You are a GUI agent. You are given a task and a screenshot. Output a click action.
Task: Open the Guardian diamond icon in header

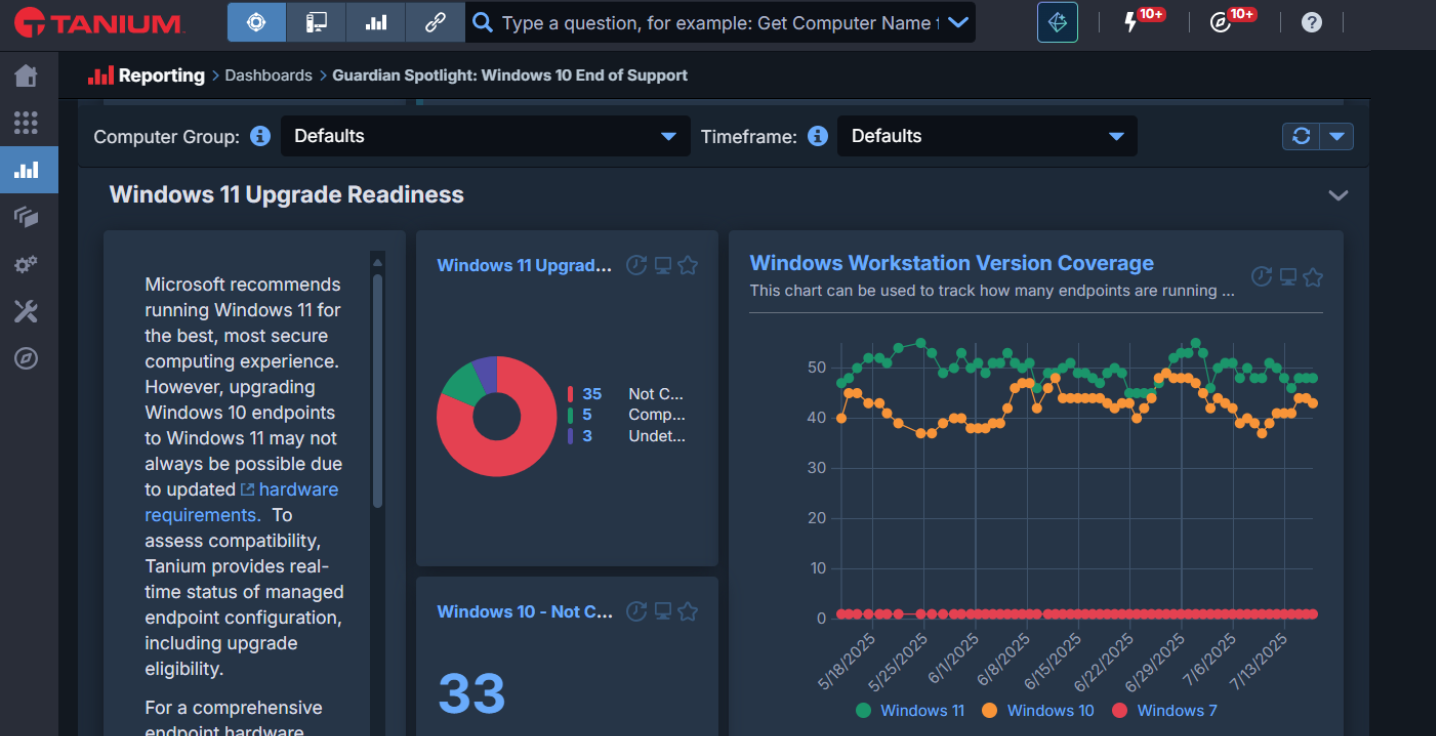[1057, 22]
